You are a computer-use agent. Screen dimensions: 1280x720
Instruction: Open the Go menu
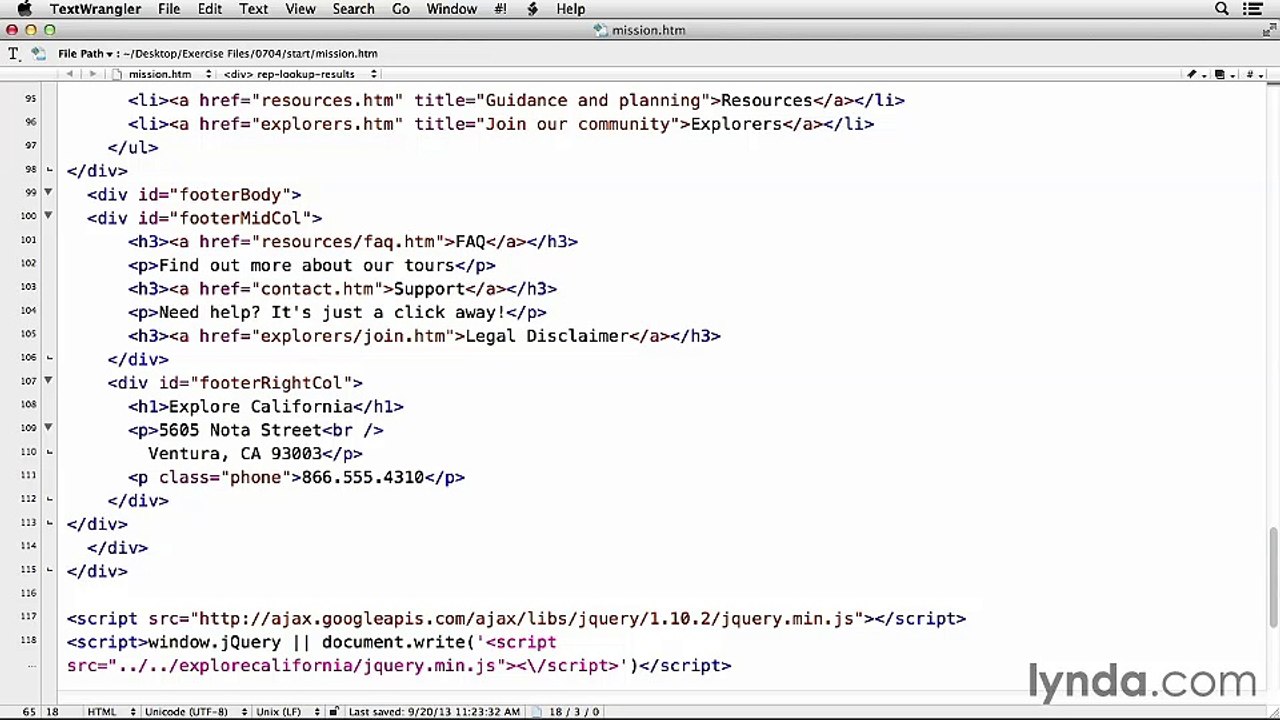pyautogui.click(x=401, y=9)
